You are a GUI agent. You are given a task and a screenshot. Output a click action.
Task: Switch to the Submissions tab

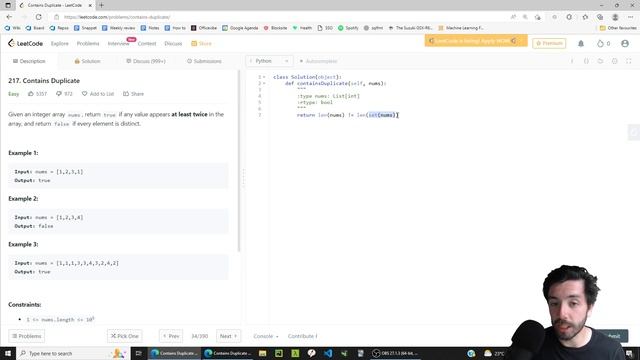tap(204, 61)
